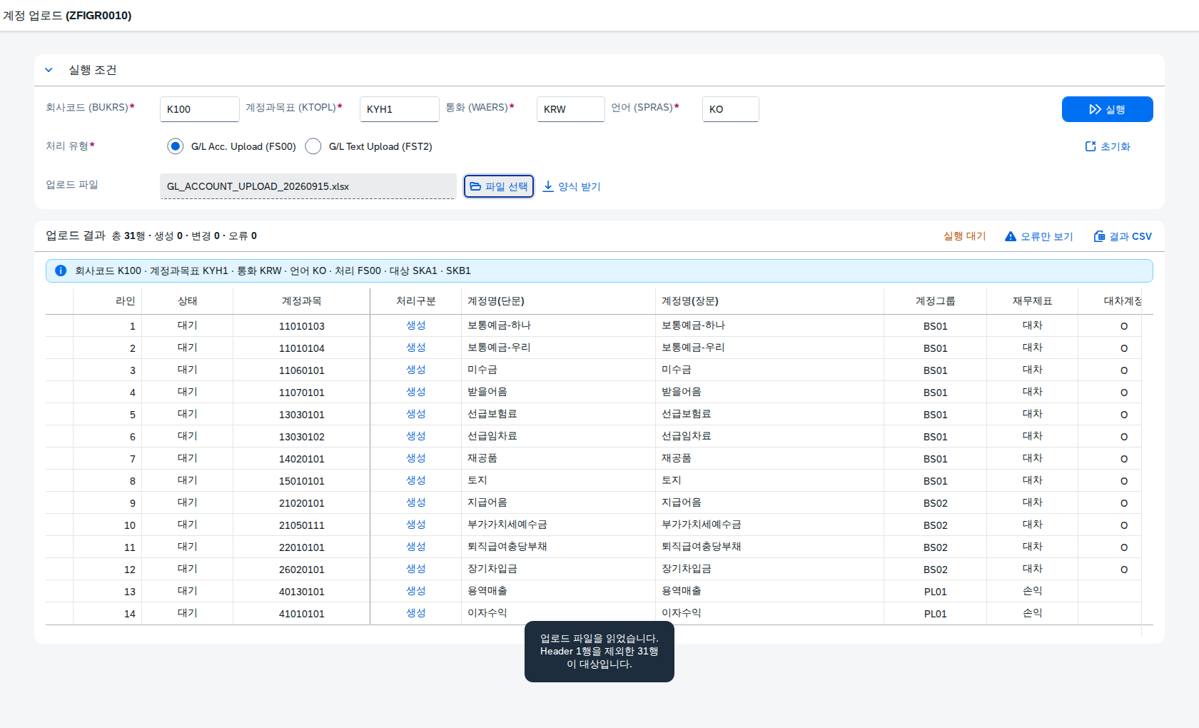Click the 상태 column header

pyautogui.click(x=187, y=301)
